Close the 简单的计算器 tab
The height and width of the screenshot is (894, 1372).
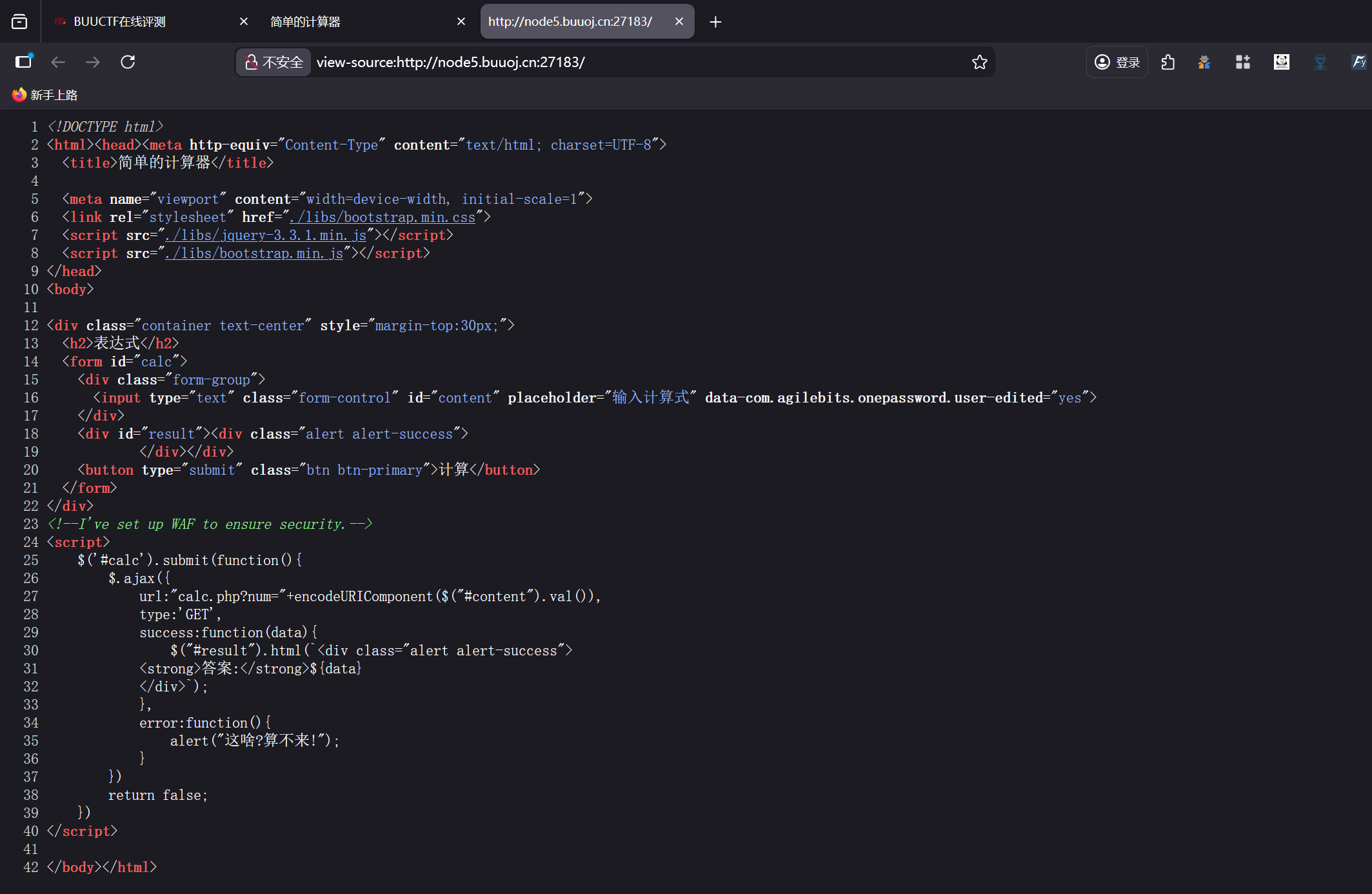pyautogui.click(x=461, y=22)
